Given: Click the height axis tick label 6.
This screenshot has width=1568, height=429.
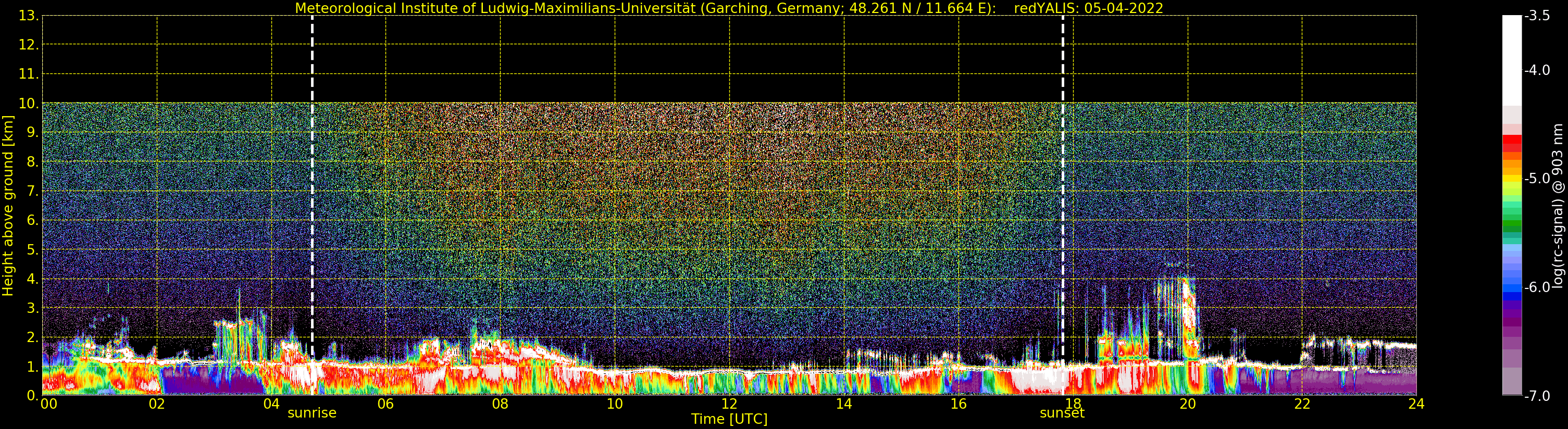Looking at the screenshot, I should point(32,220).
